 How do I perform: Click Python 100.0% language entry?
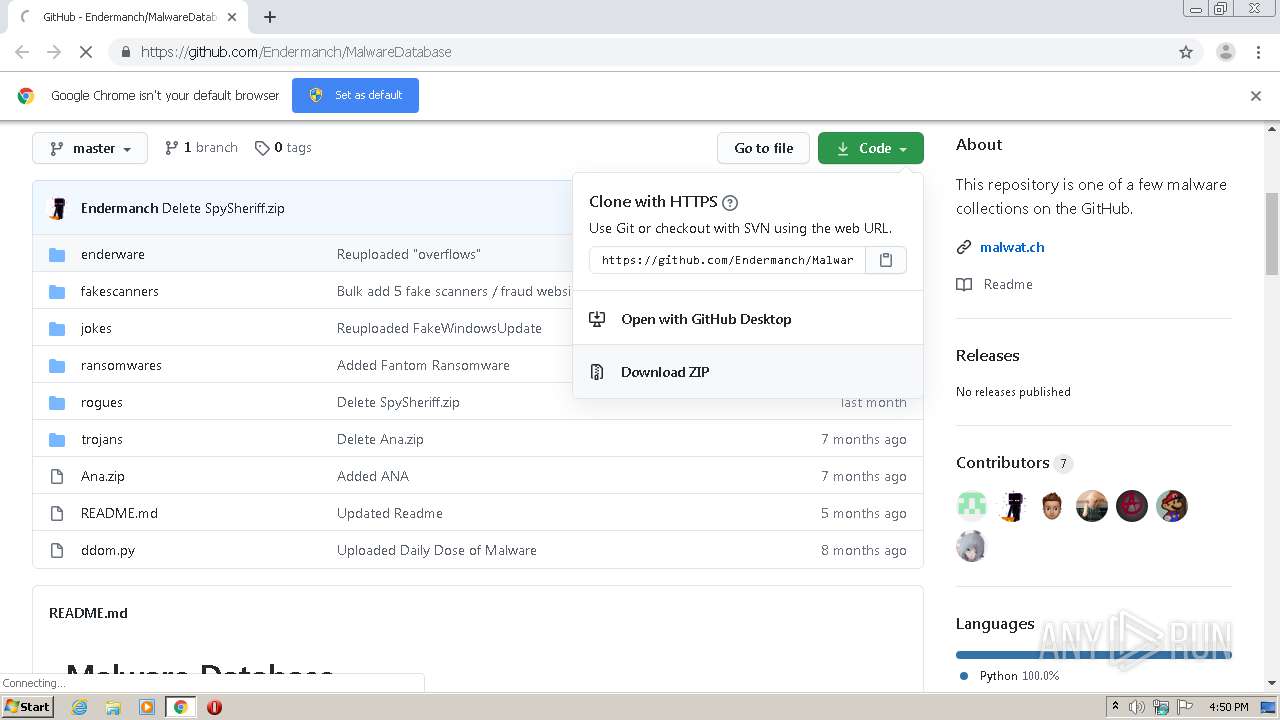(1009, 676)
